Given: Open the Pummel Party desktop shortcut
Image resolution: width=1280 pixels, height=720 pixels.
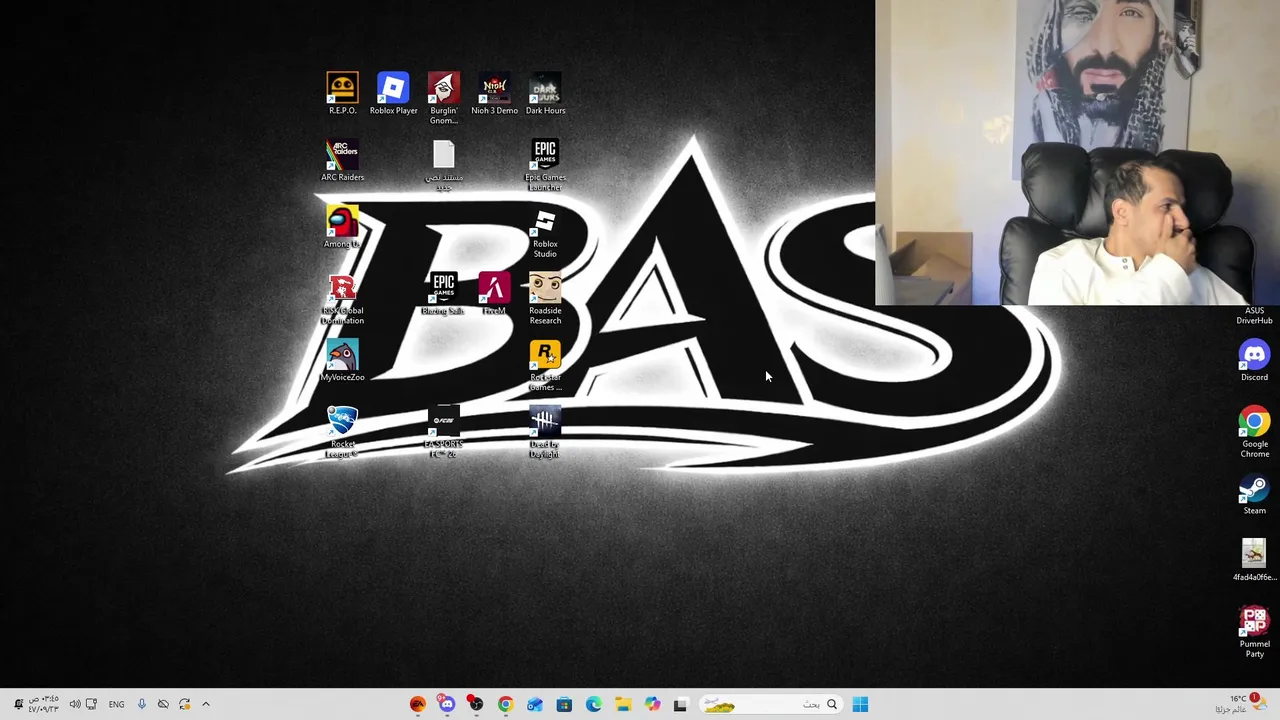Looking at the screenshot, I should pyautogui.click(x=1254, y=632).
